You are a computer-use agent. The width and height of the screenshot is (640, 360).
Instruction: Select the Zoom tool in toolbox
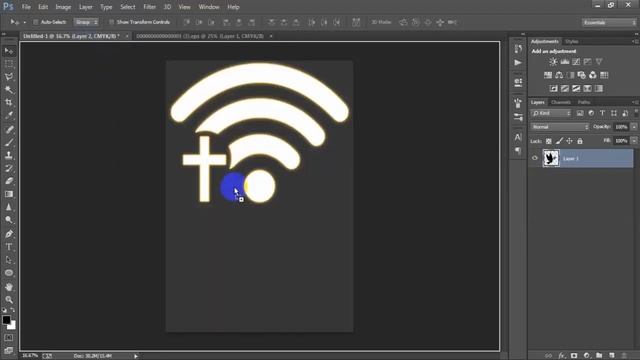[9, 300]
